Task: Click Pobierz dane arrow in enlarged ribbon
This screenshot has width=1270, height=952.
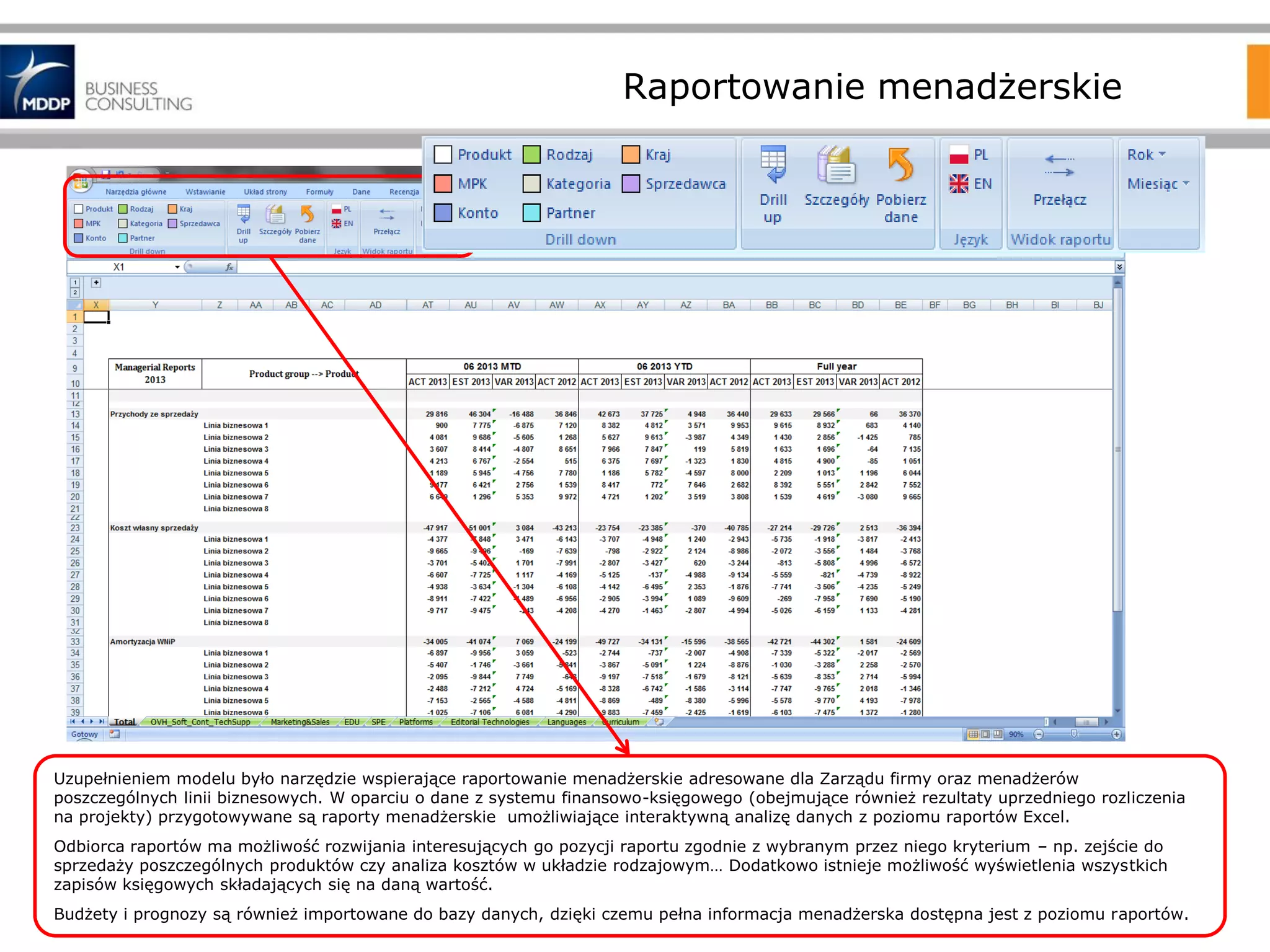Action: [x=900, y=165]
